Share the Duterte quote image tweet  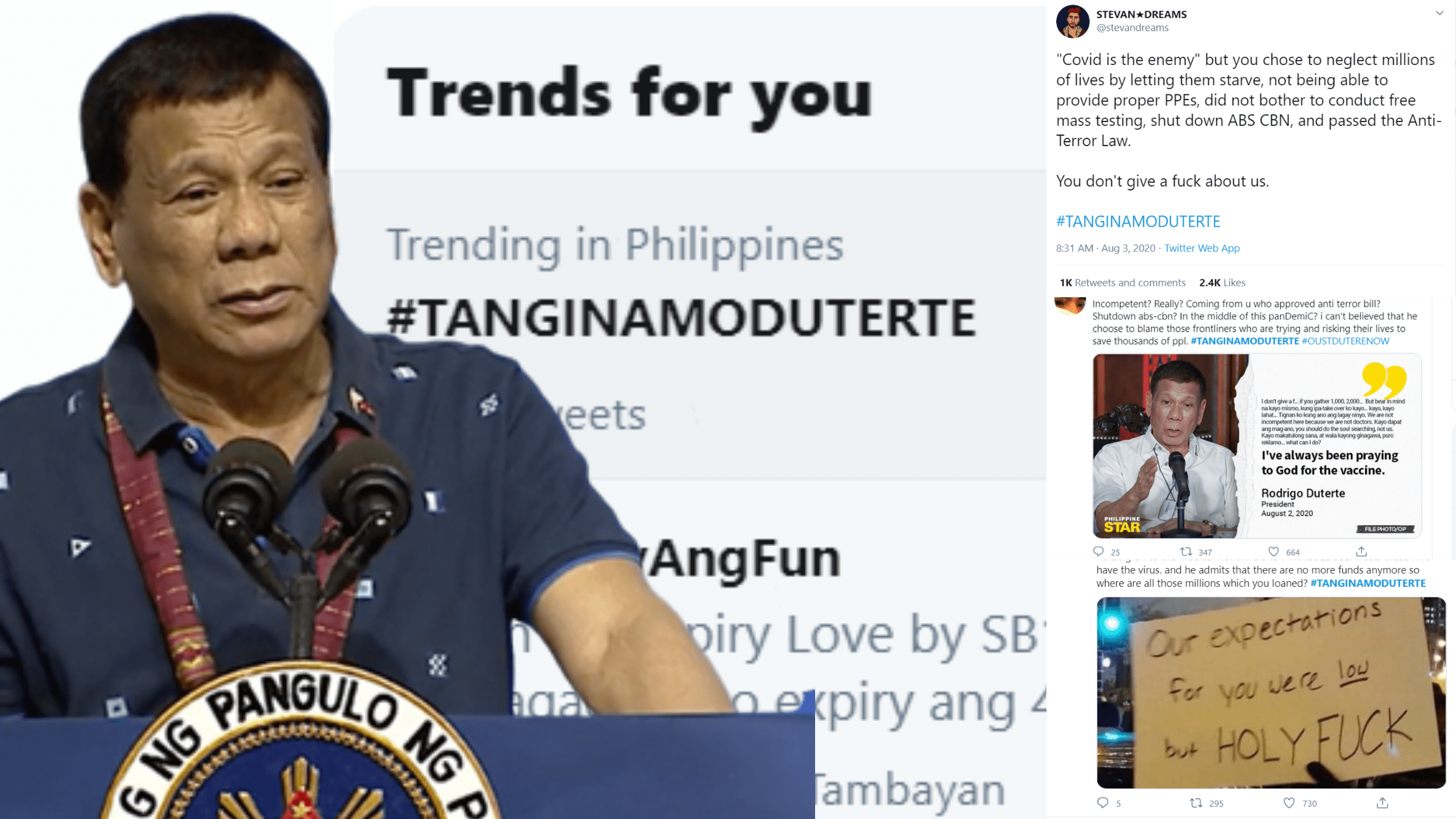(1362, 552)
